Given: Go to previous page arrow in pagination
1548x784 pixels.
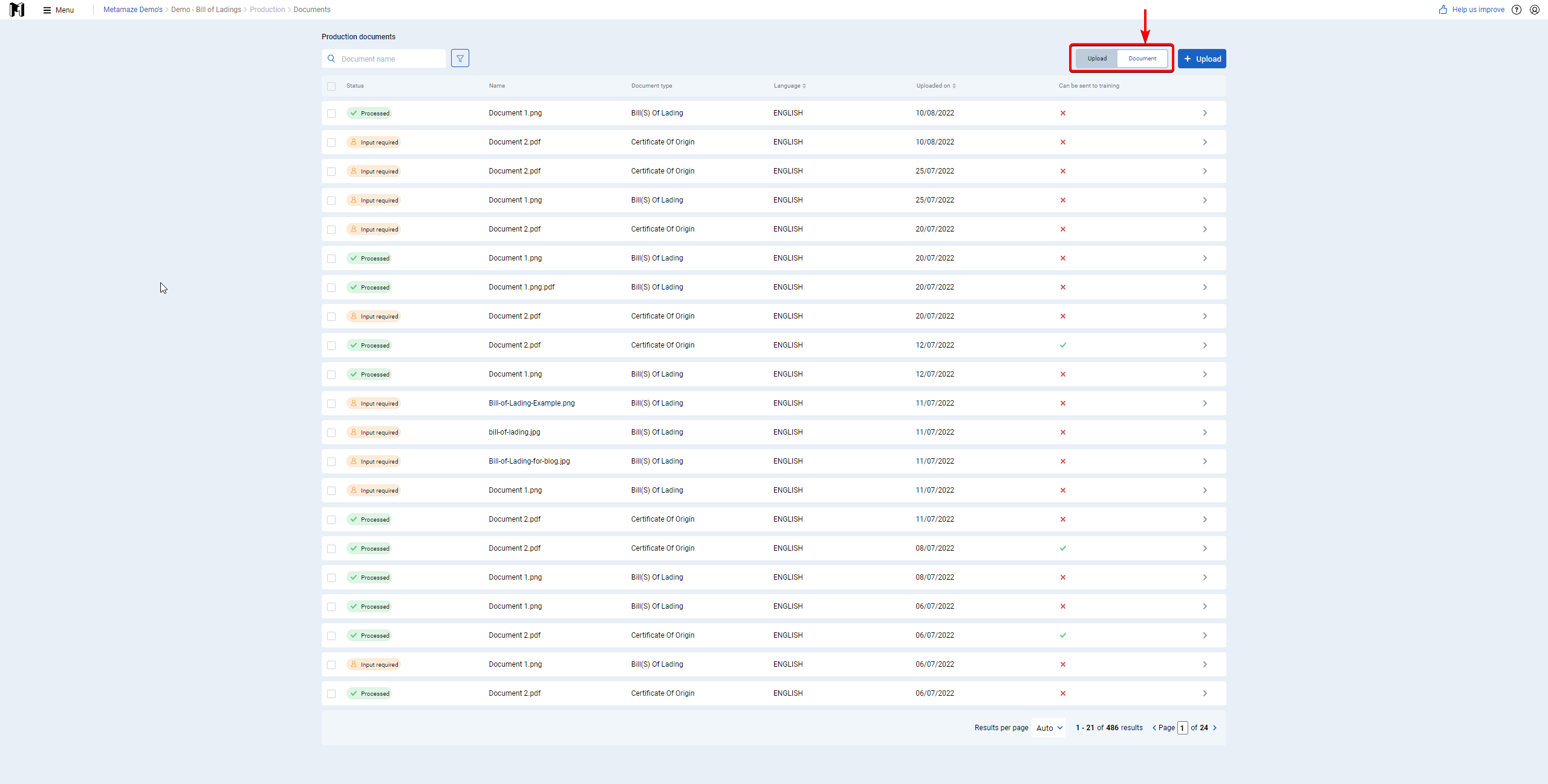Looking at the screenshot, I should point(1154,728).
